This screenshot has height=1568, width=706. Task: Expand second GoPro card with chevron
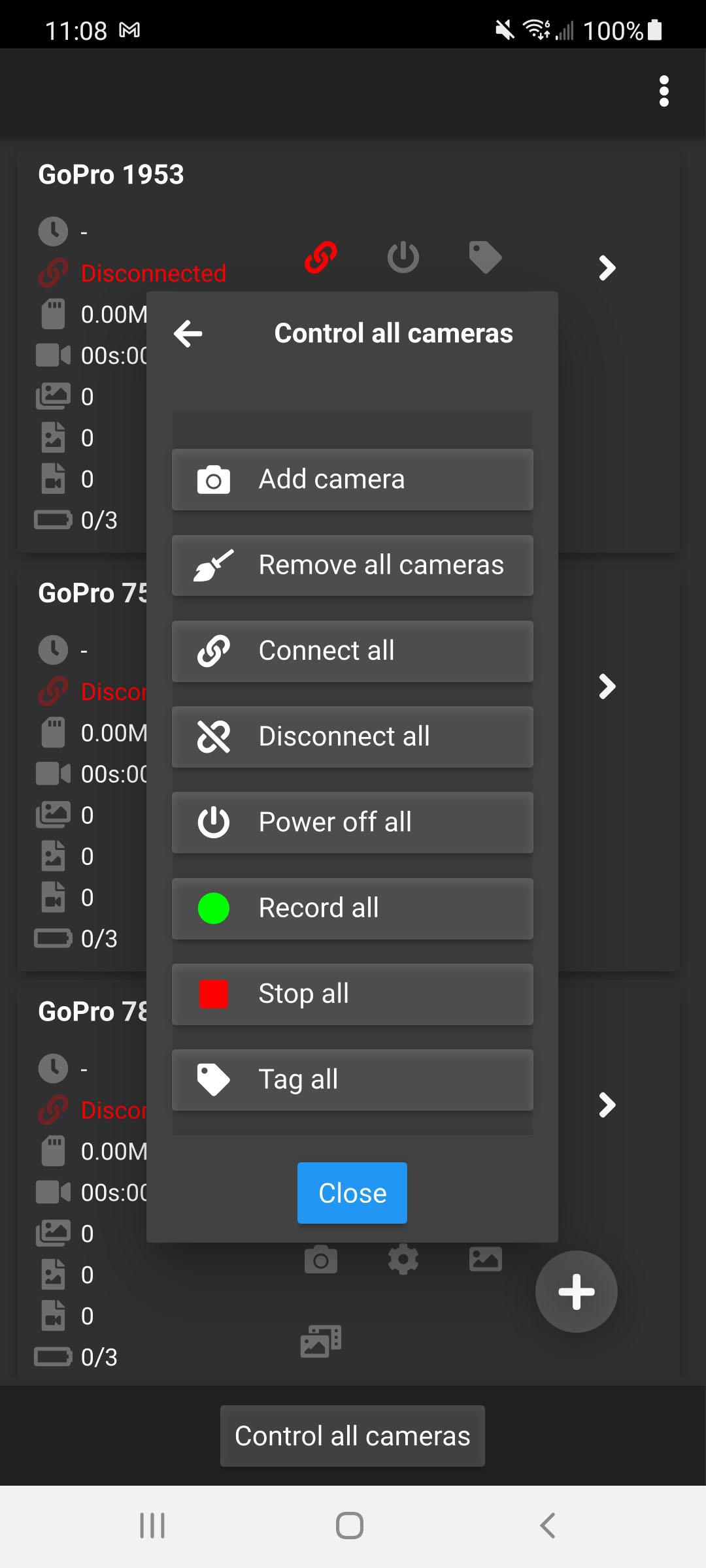point(607,686)
